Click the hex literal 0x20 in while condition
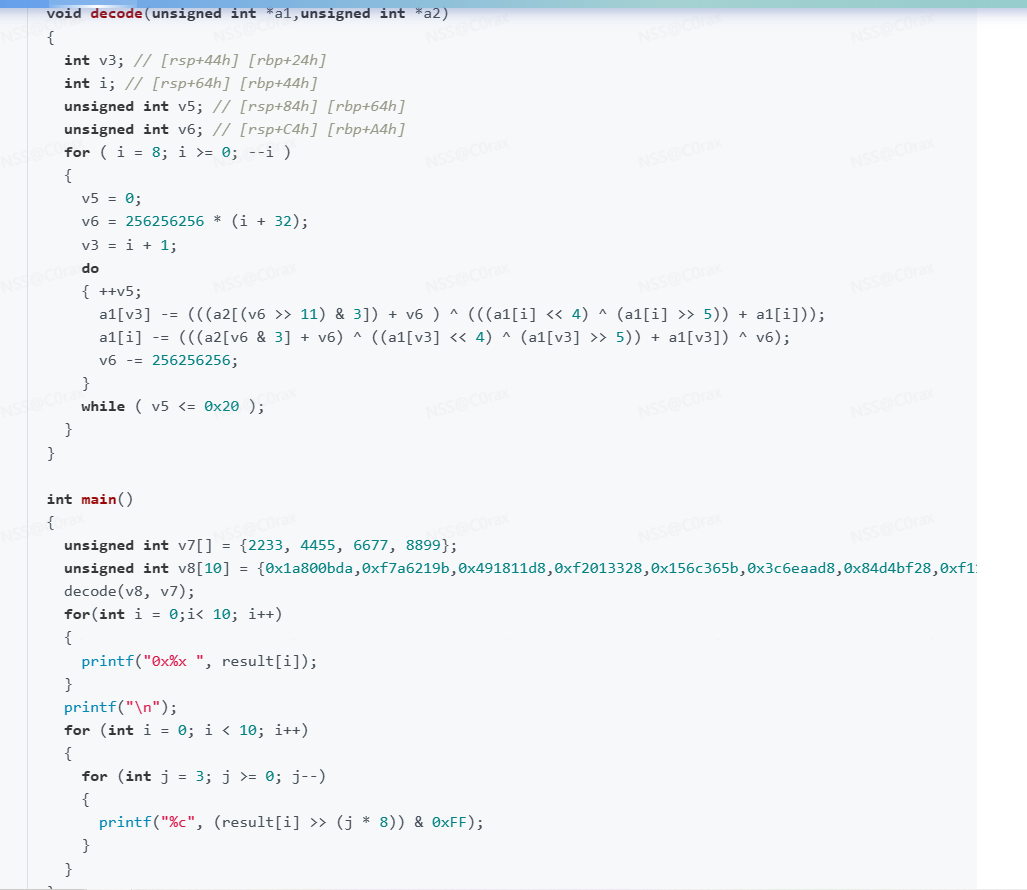Image resolution: width=1027 pixels, height=890 pixels. tap(222, 406)
